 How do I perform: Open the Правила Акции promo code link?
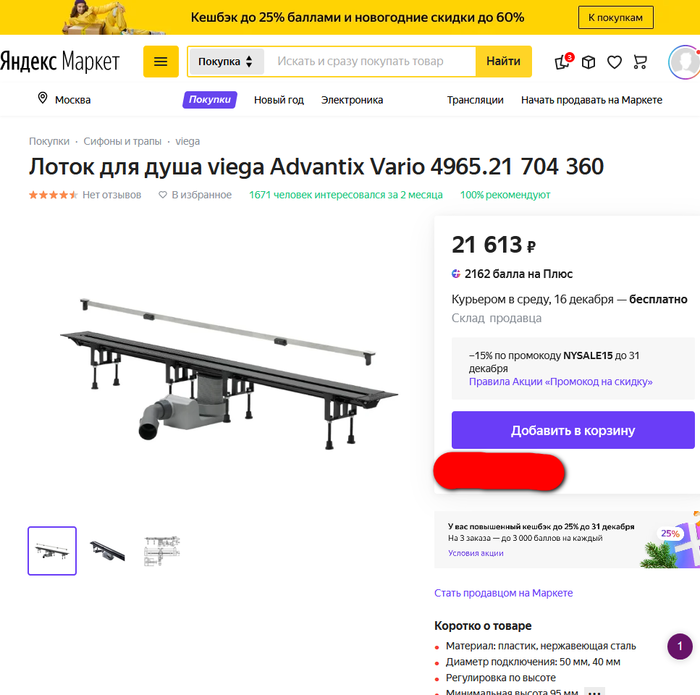(x=560, y=382)
